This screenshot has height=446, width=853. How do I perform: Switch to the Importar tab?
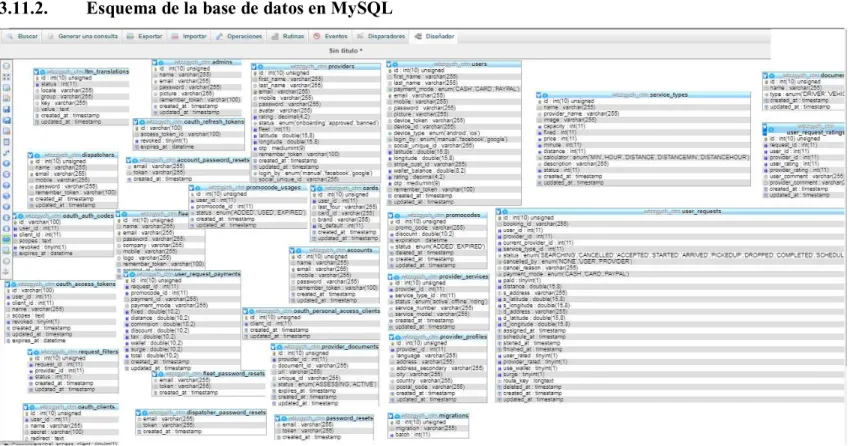(189, 36)
